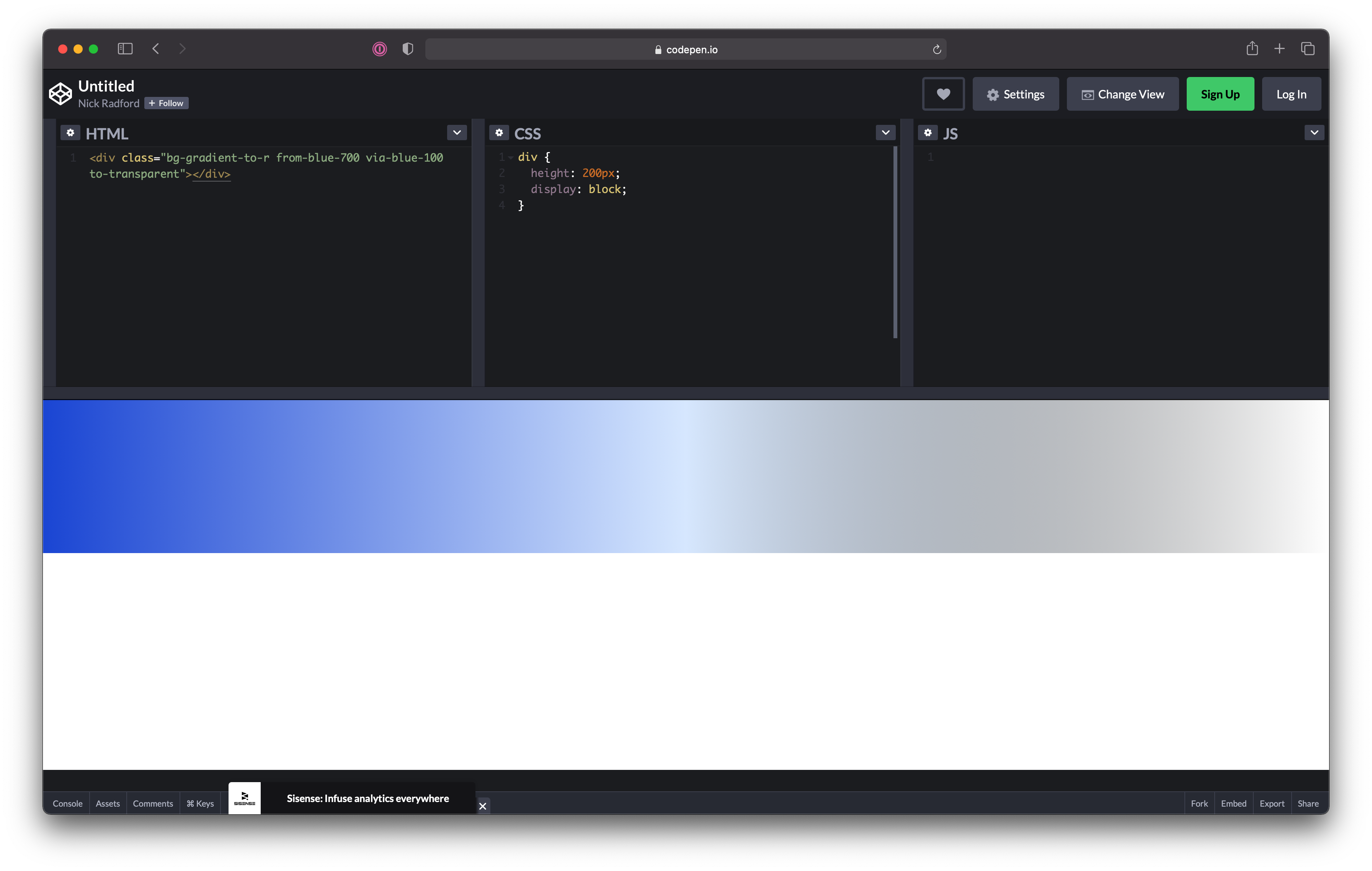
Task: Go back in Safari history
Action: pyautogui.click(x=155, y=49)
